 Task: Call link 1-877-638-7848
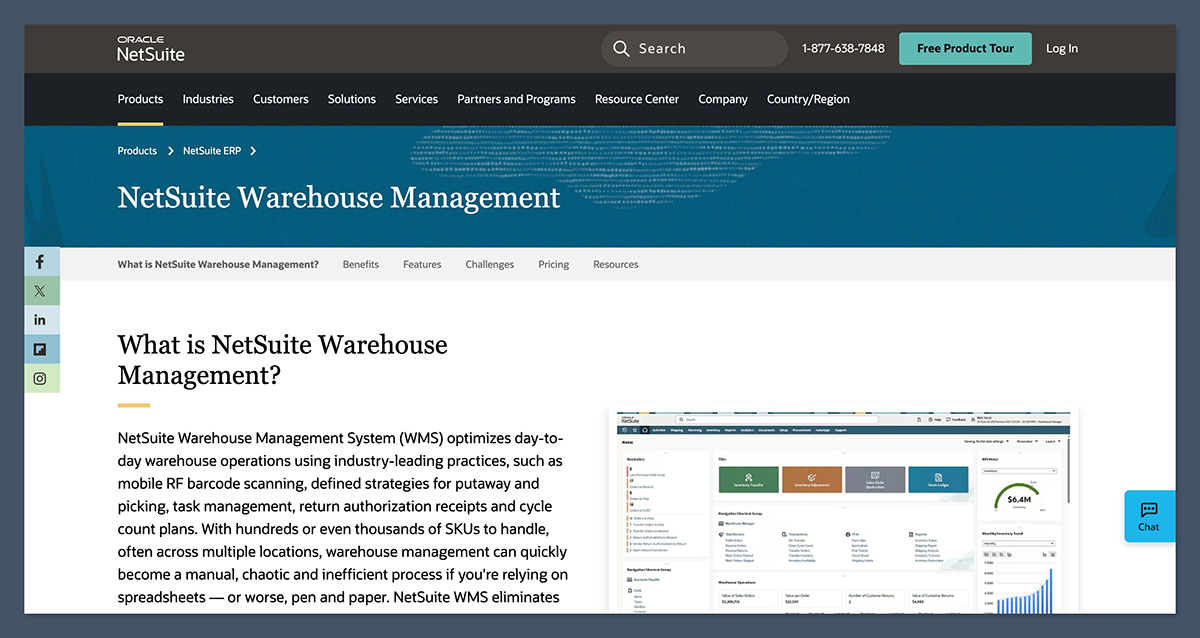843,48
